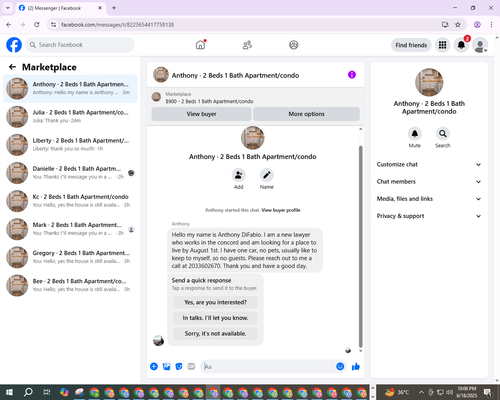Open Kc conversation in chat list
The width and height of the screenshot is (500, 400).
click(70, 201)
